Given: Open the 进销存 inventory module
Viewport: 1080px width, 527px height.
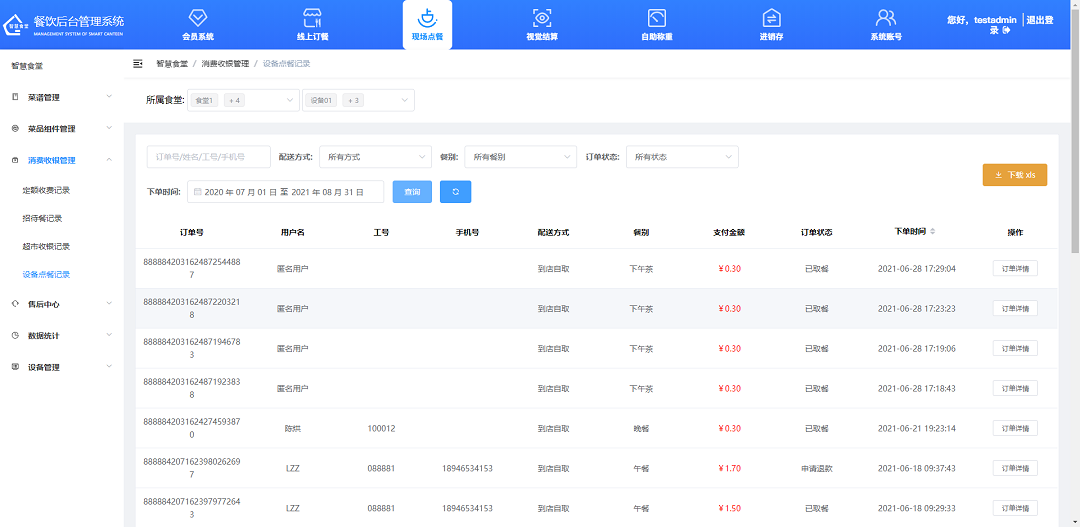Looking at the screenshot, I should [771, 24].
